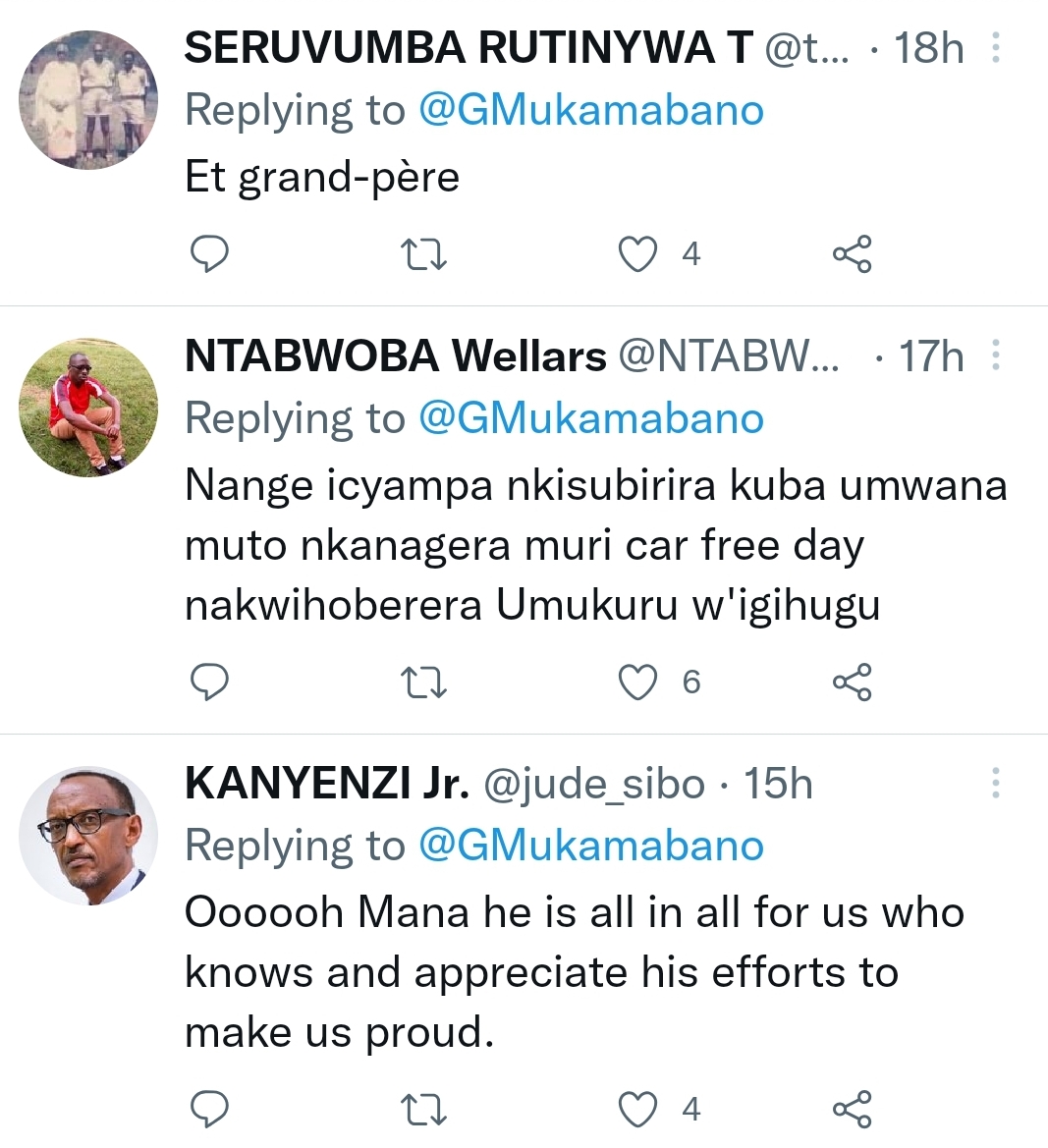Image resolution: width=1048 pixels, height=1148 pixels.
Task: Open more options for NTABWOBA Wellars' tweet
Action: tap(996, 355)
